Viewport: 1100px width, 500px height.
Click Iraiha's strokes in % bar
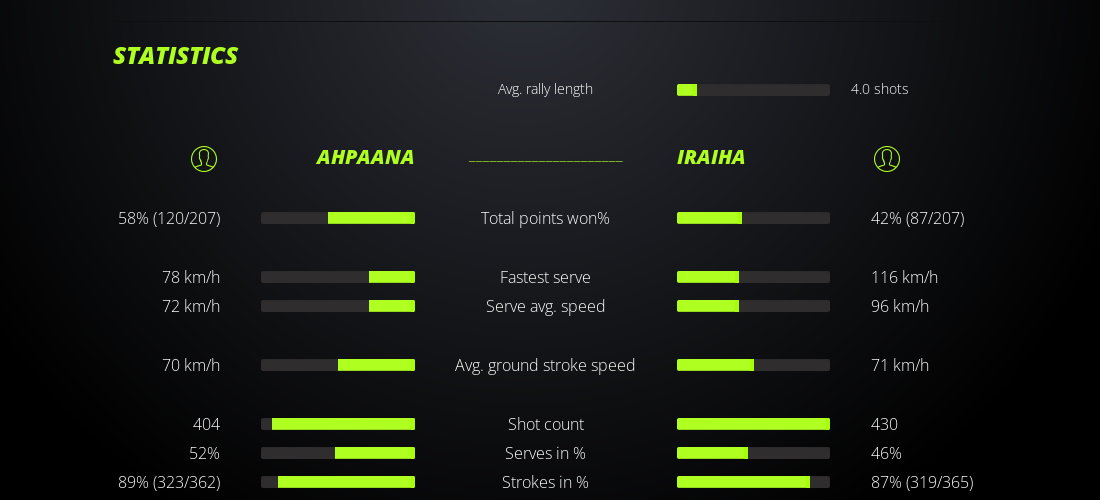tap(753, 482)
